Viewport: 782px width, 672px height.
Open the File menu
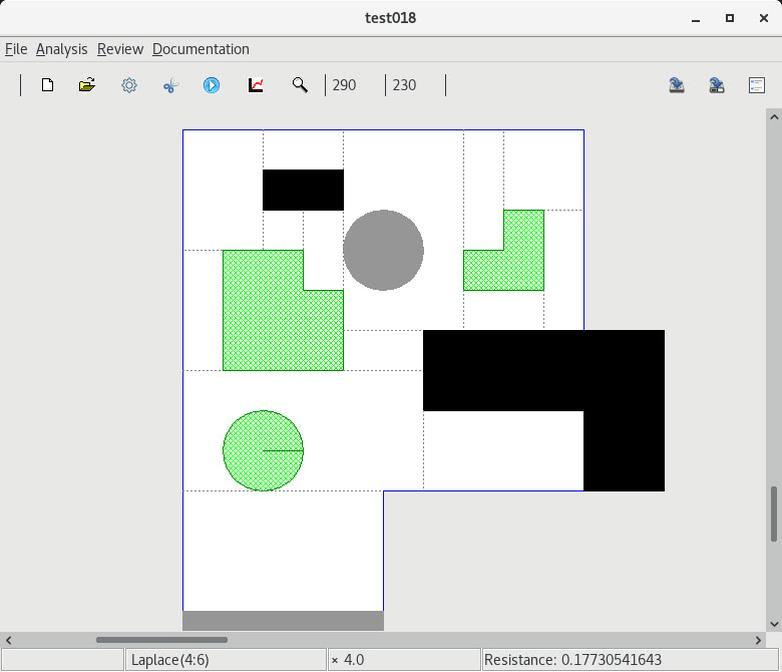tap(16, 49)
